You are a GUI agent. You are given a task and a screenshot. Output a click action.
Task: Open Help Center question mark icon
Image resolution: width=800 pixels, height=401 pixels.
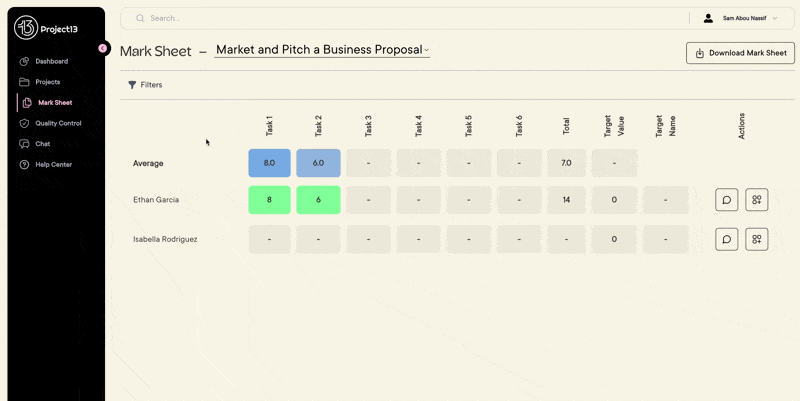click(24, 164)
